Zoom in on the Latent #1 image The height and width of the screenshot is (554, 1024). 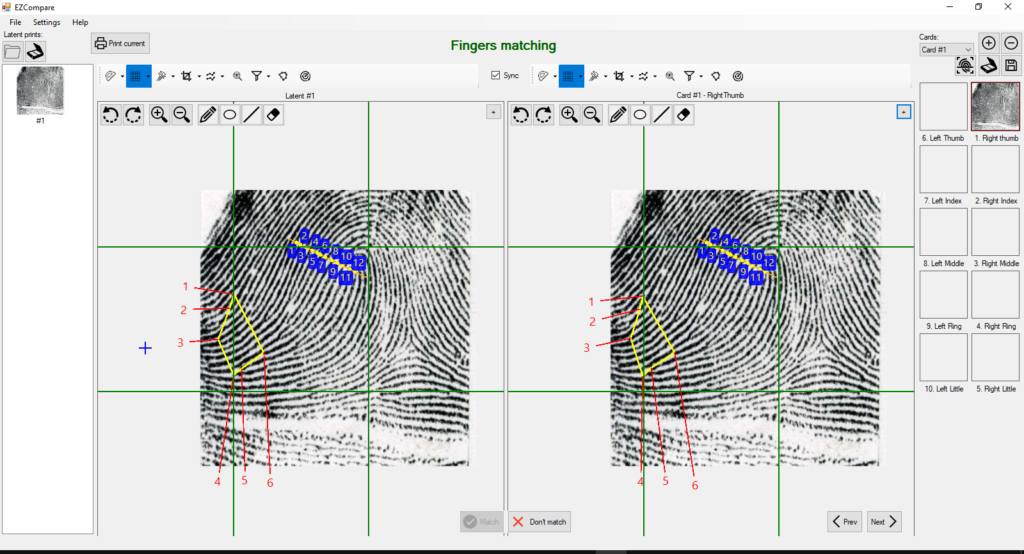(x=159, y=115)
